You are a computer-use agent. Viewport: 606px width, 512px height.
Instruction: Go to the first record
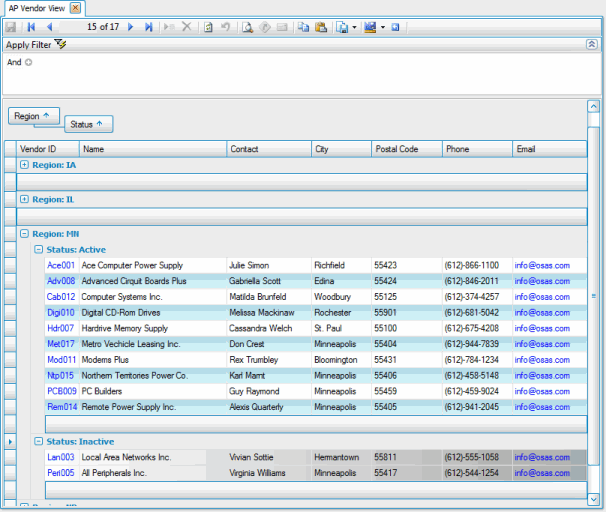tap(31, 27)
